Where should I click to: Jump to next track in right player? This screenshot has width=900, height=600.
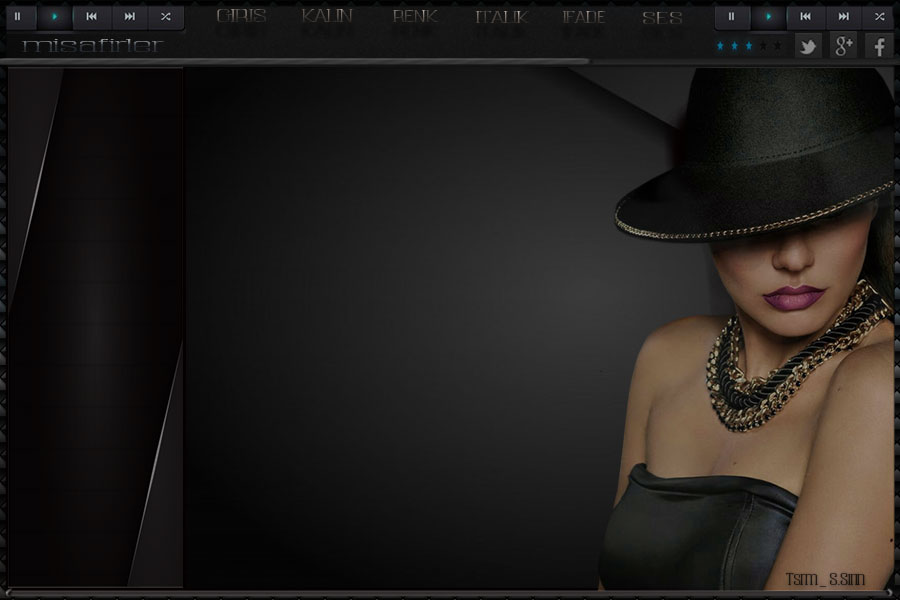tap(843, 16)
